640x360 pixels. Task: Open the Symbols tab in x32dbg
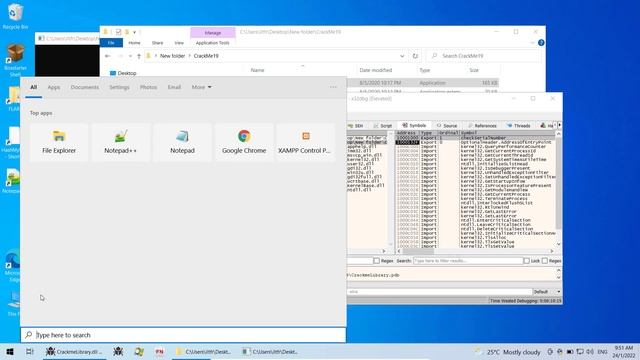tap(413, 125)
